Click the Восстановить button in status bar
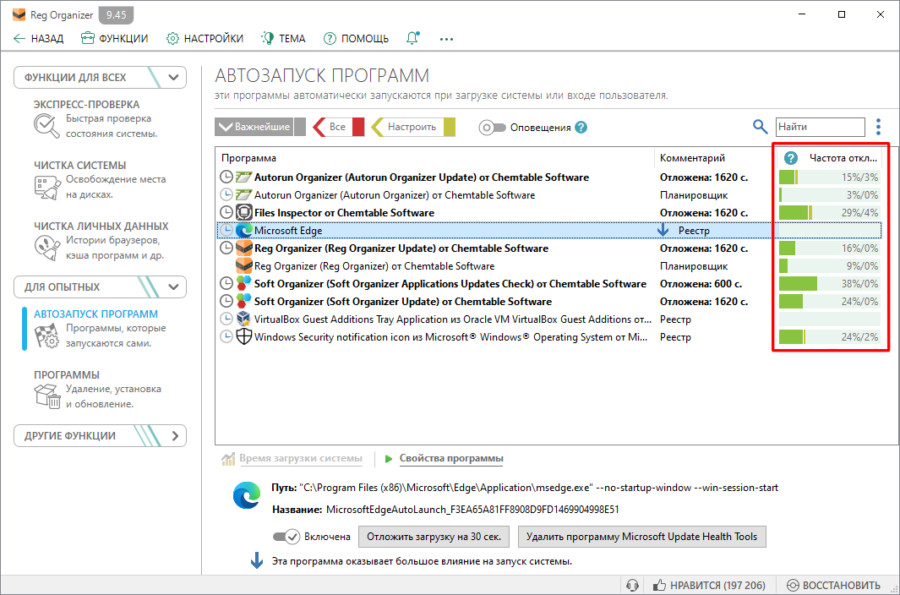 (833, 585)
